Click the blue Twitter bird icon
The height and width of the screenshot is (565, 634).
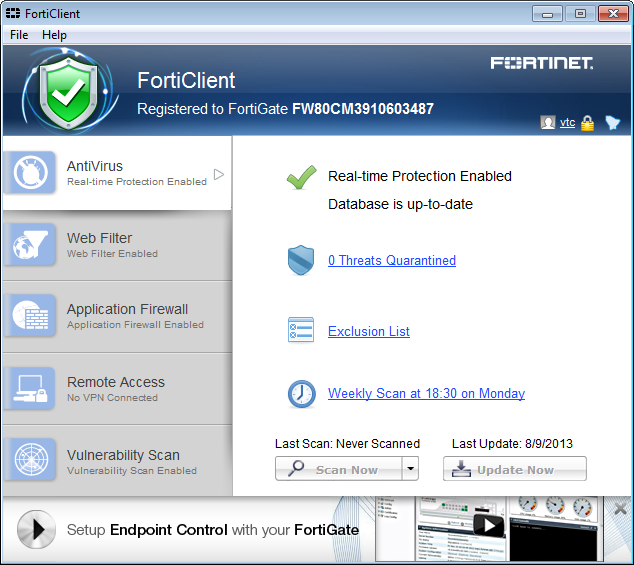point(612,123)
